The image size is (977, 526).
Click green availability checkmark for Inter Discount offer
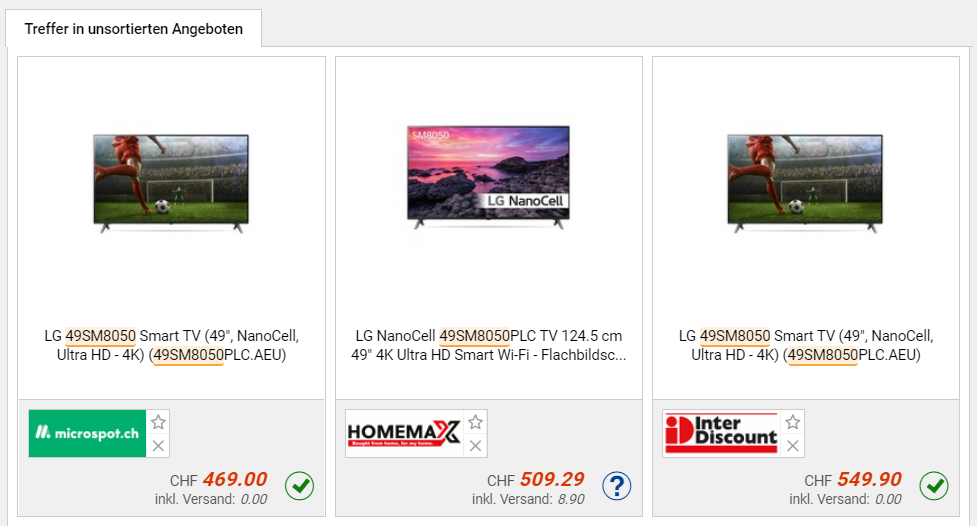coord(934,486)
